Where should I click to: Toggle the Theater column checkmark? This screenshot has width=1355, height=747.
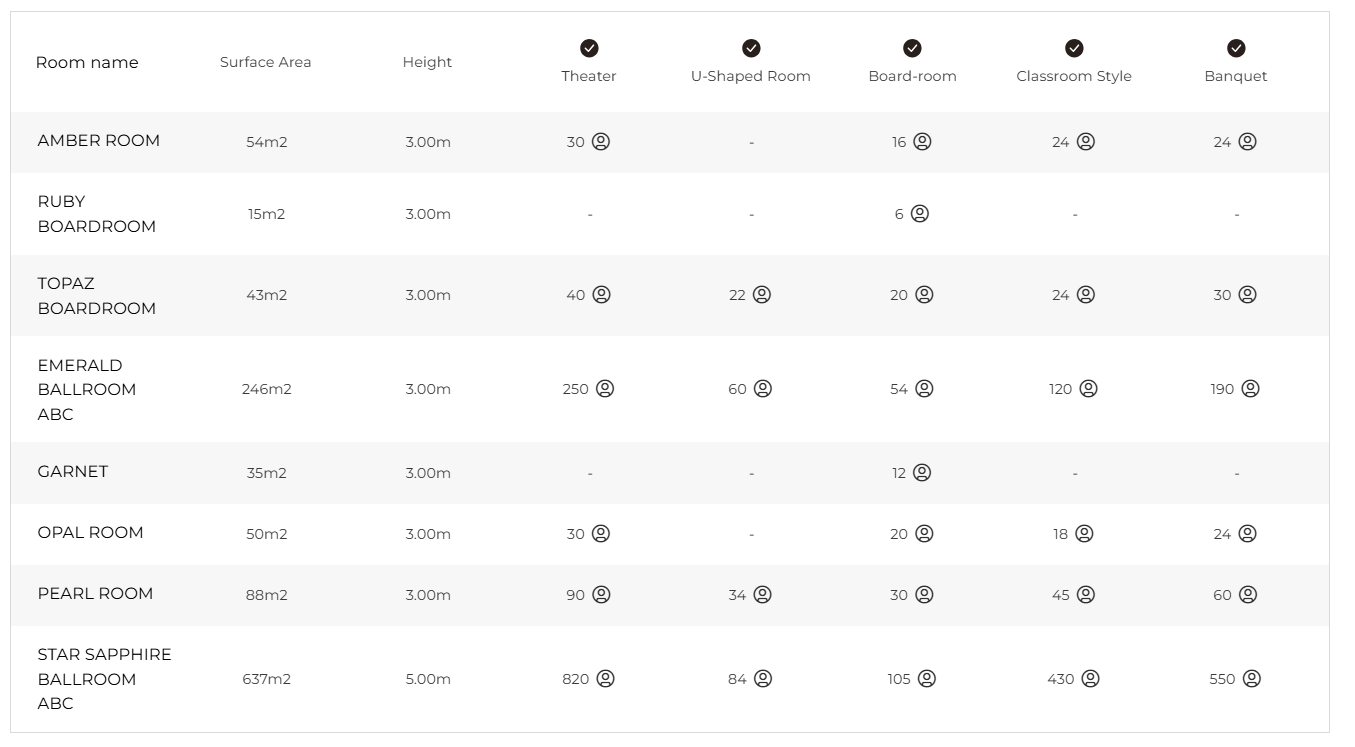(x=589, y=48)
